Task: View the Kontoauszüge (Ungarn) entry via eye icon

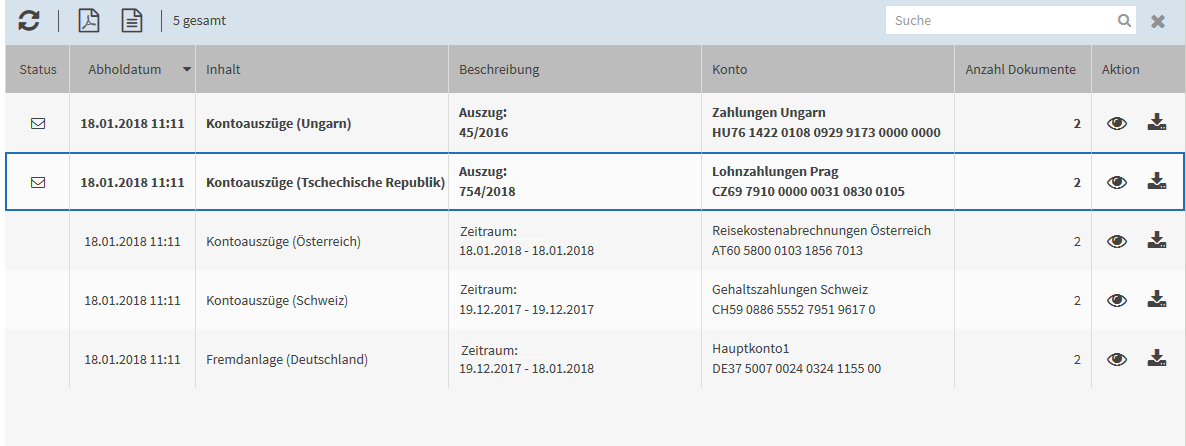Action: tap(1116, 123)
